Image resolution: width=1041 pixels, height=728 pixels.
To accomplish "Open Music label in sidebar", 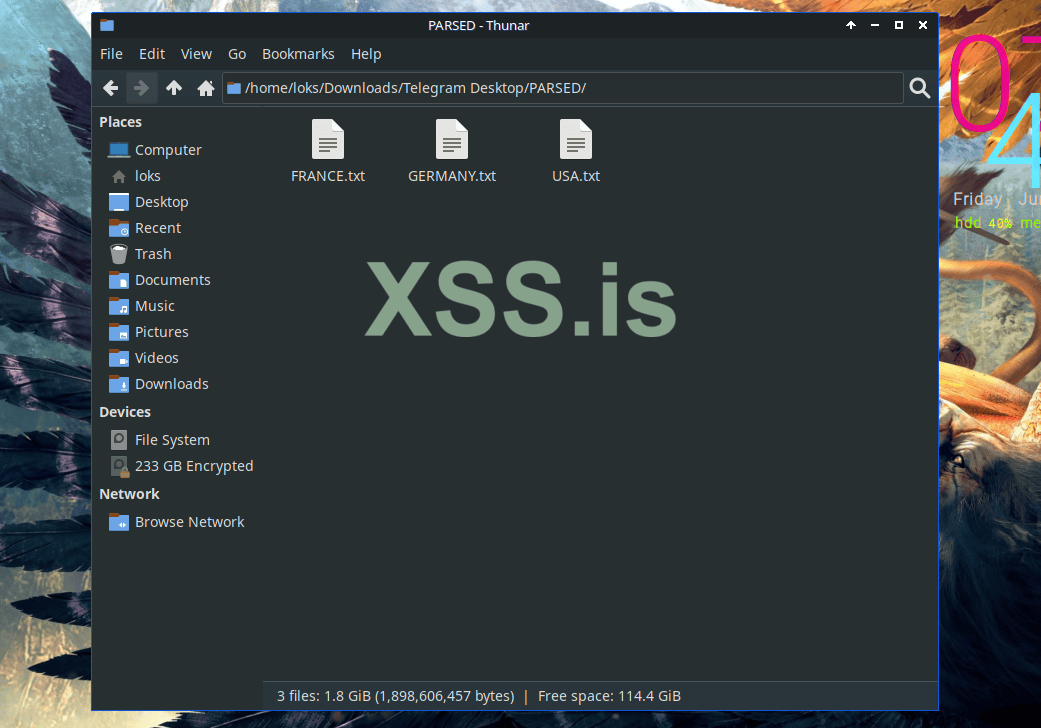I will point(155,305).
